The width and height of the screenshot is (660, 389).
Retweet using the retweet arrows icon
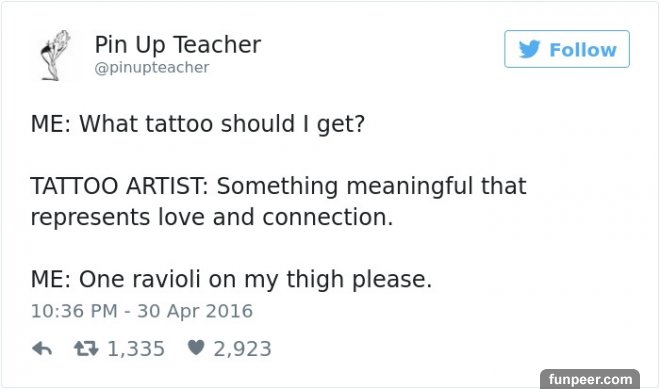click(86, 348)
